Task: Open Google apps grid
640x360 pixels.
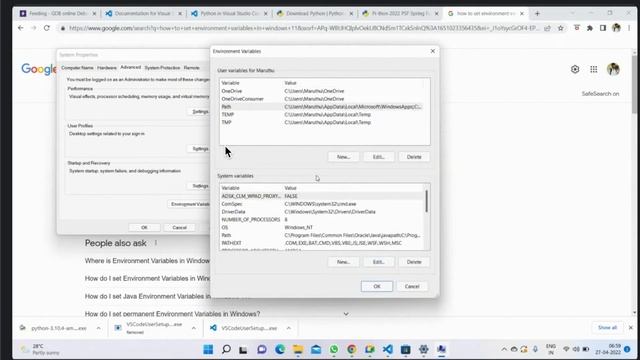Action: [x=594, y=69]
